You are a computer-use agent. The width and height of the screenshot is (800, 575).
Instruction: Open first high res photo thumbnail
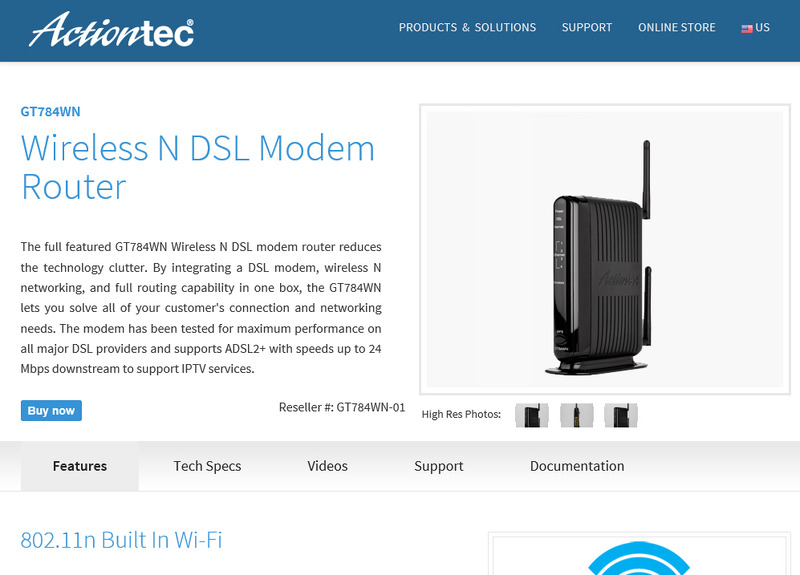pos(532,415)
